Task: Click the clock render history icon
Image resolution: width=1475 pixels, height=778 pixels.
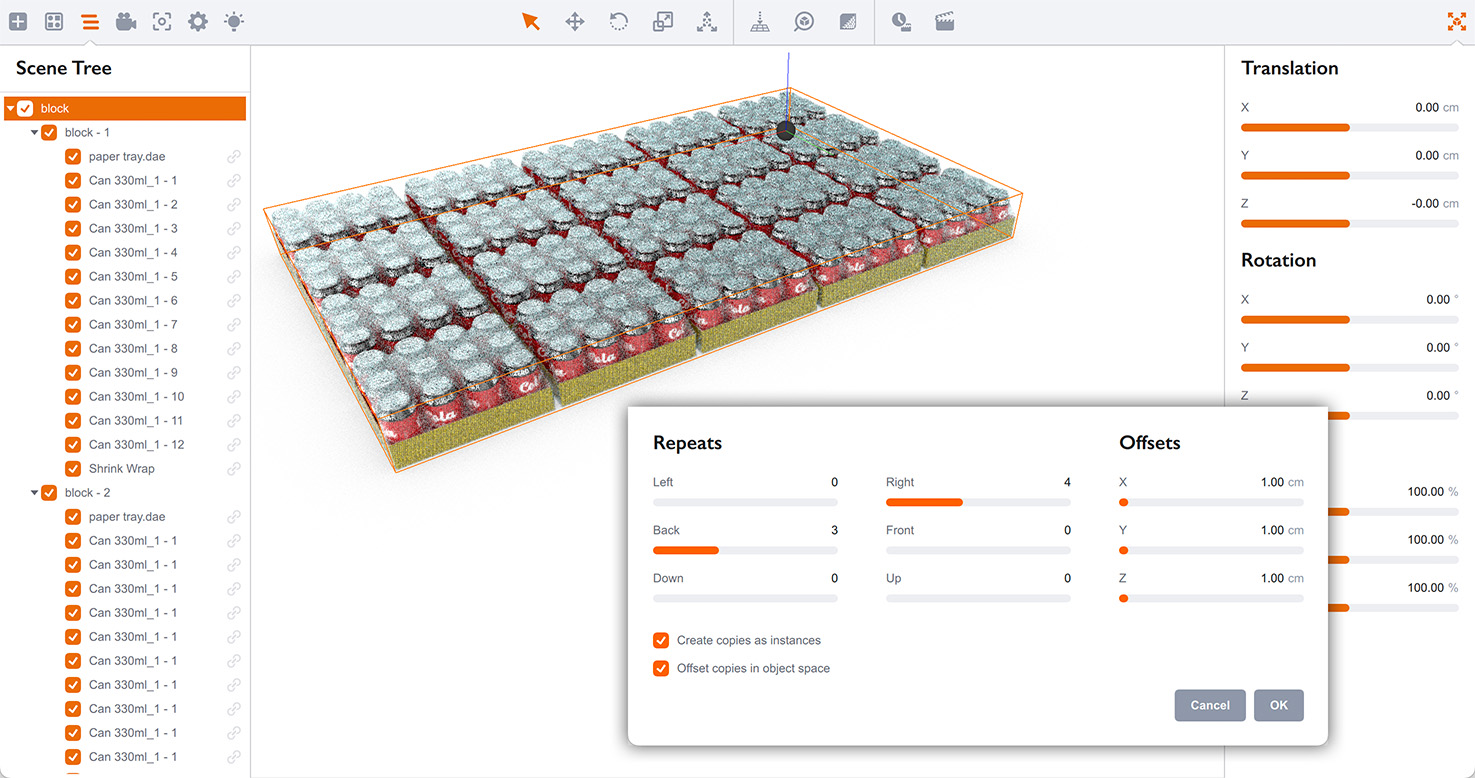Action: click(901, 21)
